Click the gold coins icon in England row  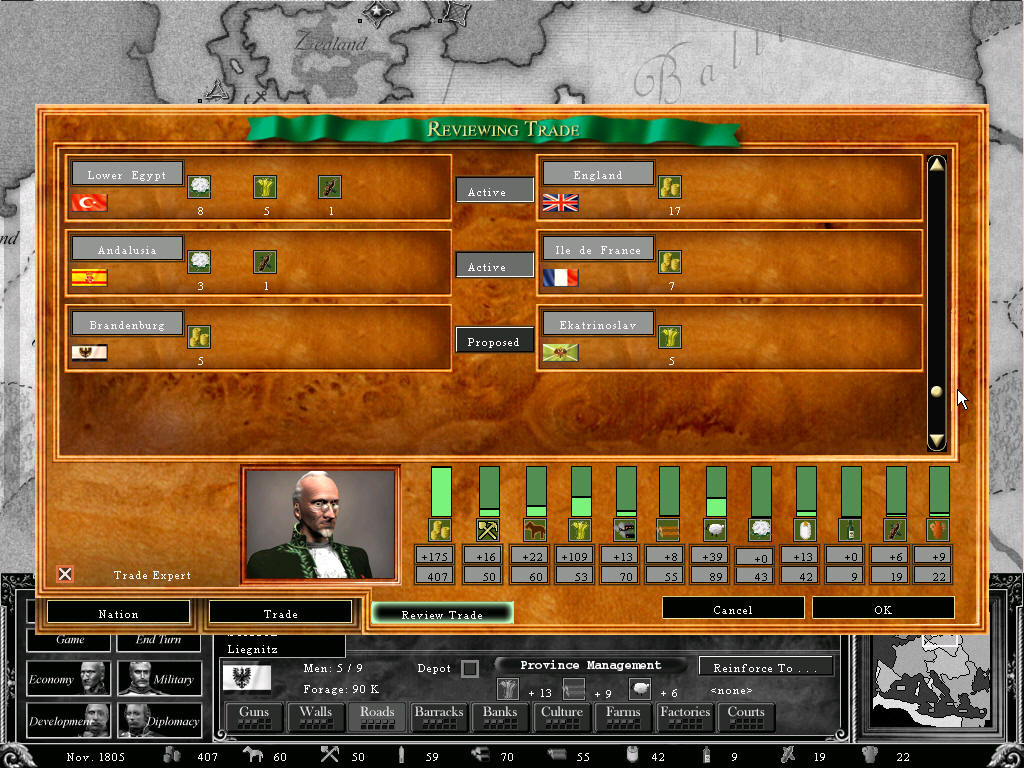click(x=670, y=187)
